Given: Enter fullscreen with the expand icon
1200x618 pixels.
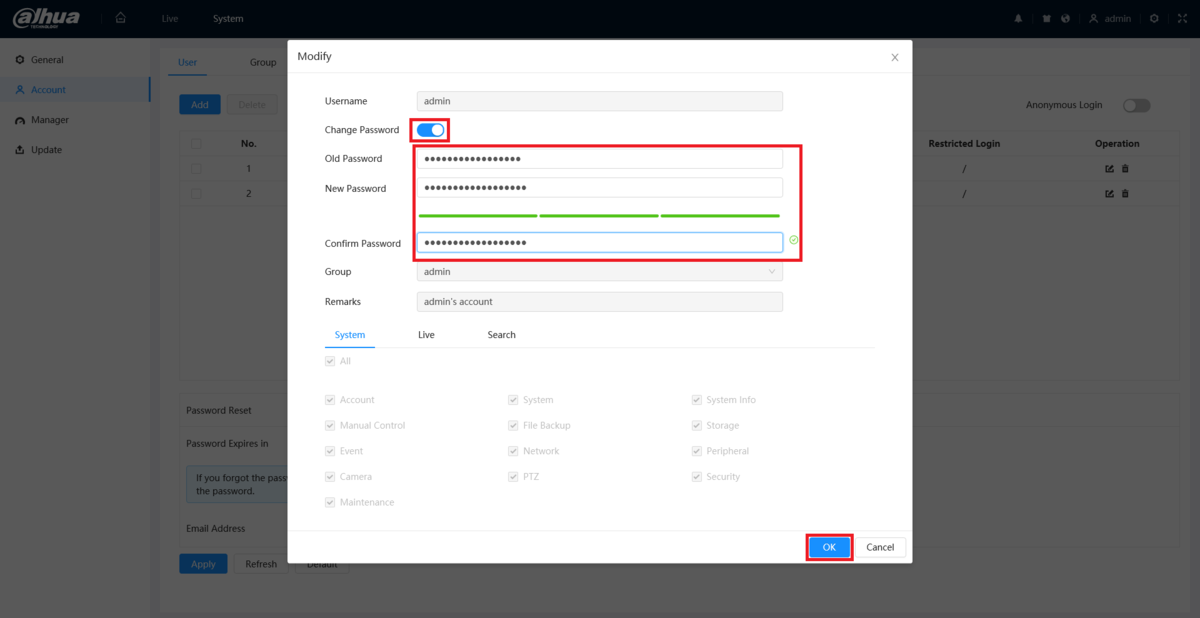Looking at the screenshot, I should tap(1181, 18).
